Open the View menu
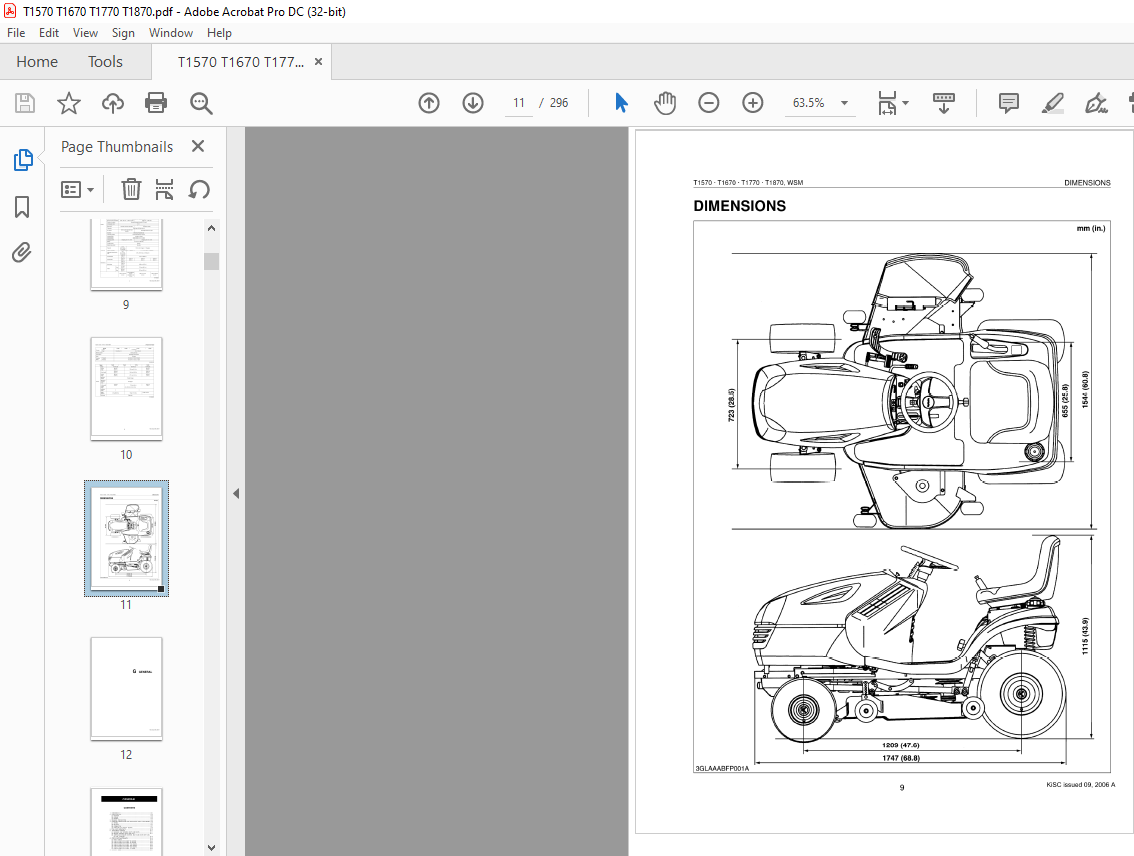The image size is (1134, 856). (85, 33)
